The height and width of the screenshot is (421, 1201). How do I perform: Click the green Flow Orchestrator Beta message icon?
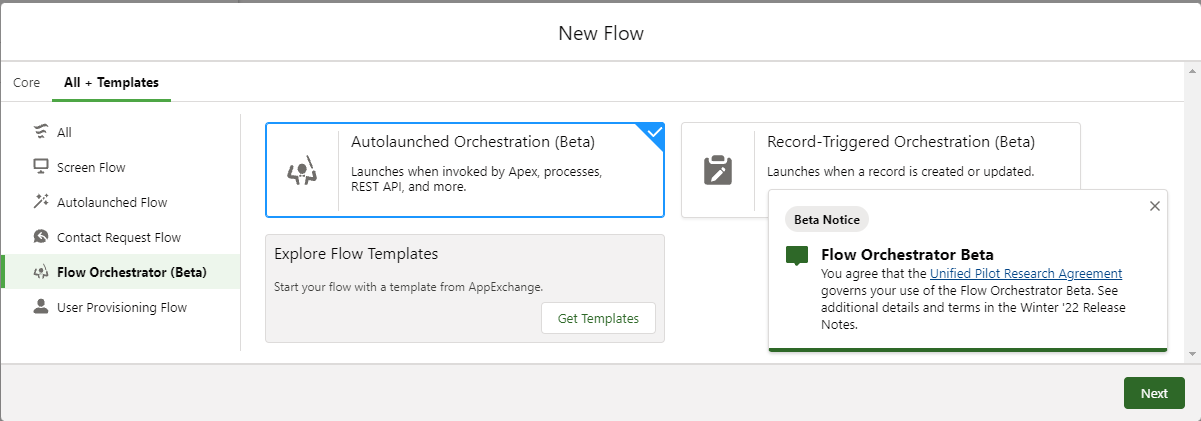pos(797,255)
